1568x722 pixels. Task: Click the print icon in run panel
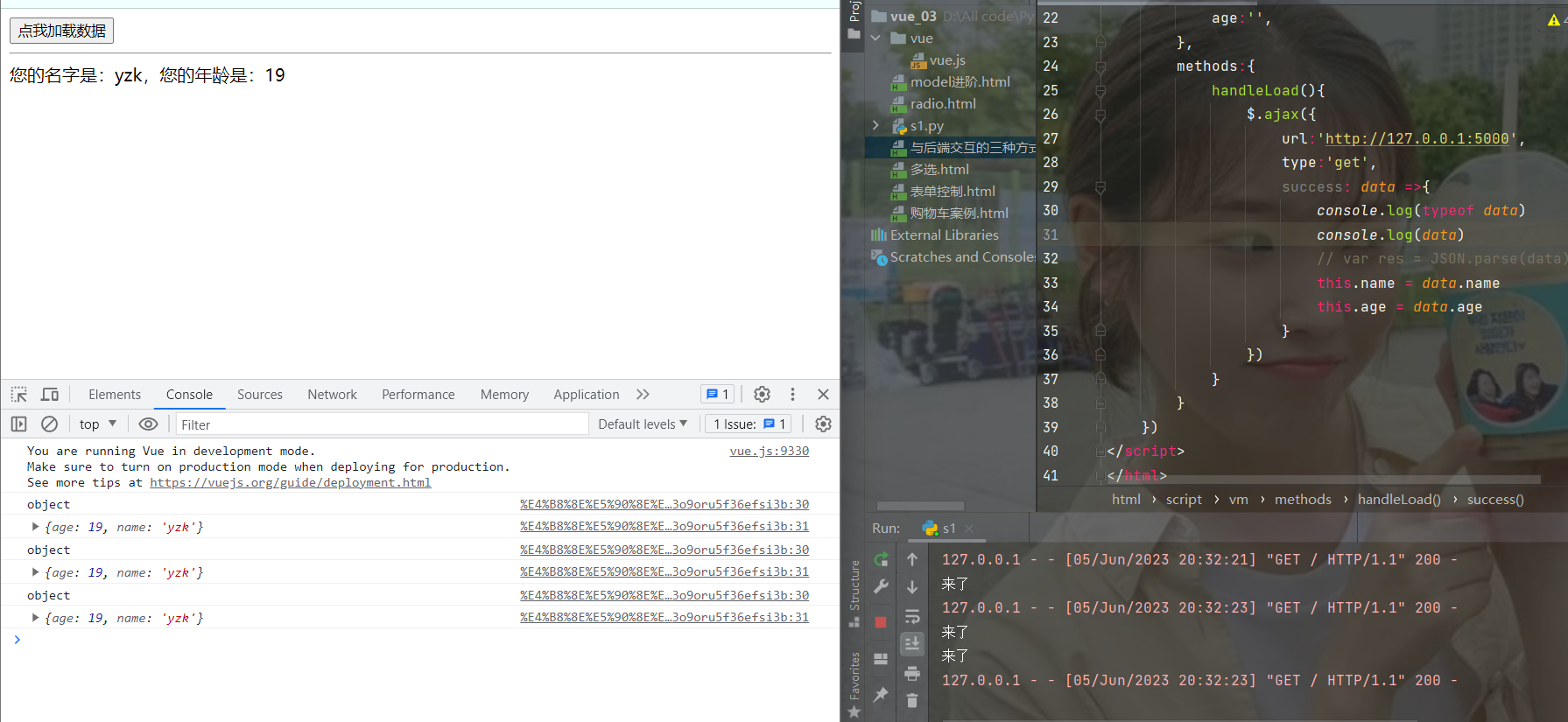912,673
